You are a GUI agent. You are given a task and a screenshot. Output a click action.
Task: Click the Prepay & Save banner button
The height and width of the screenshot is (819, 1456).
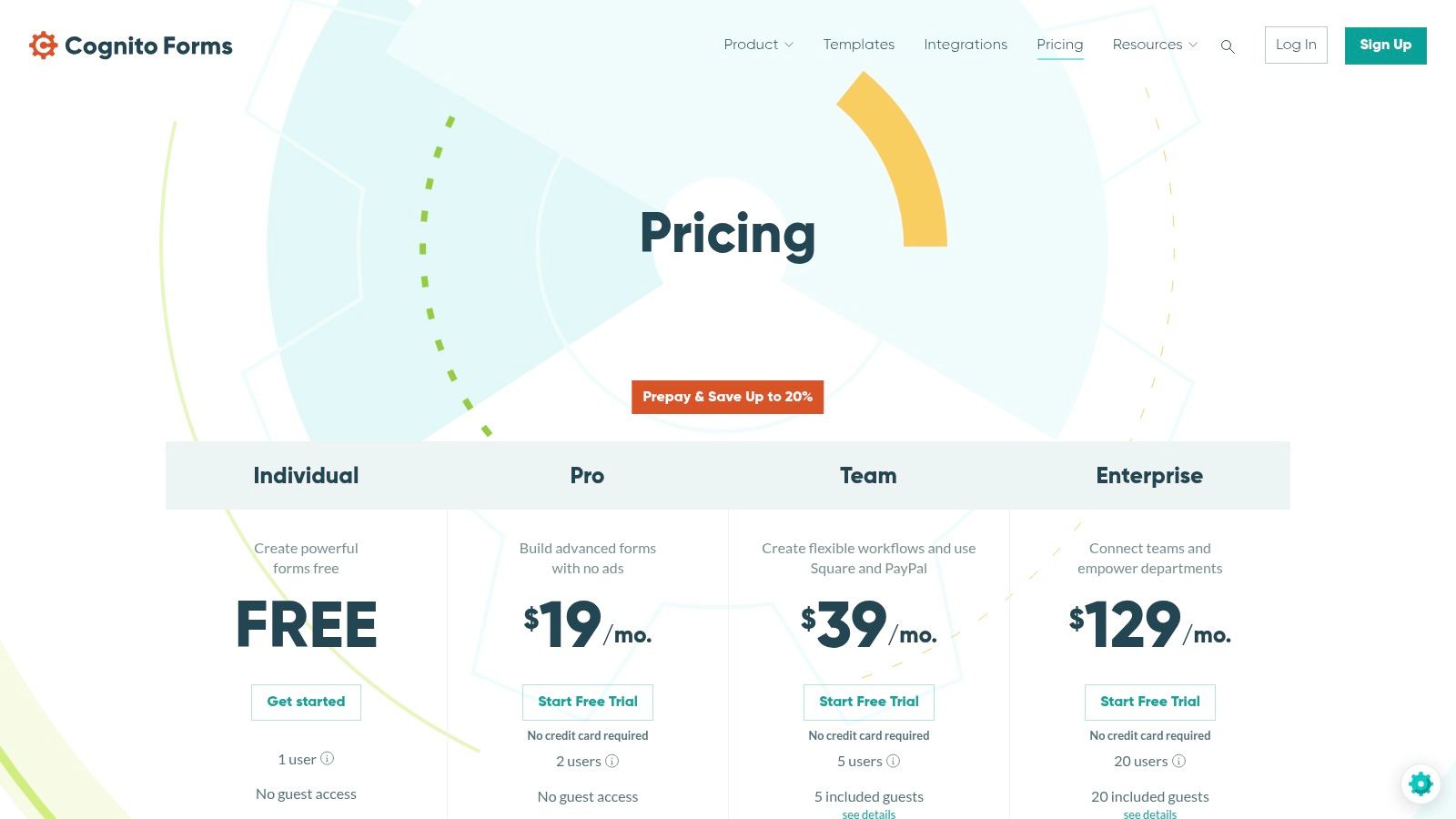pos(727,397)
